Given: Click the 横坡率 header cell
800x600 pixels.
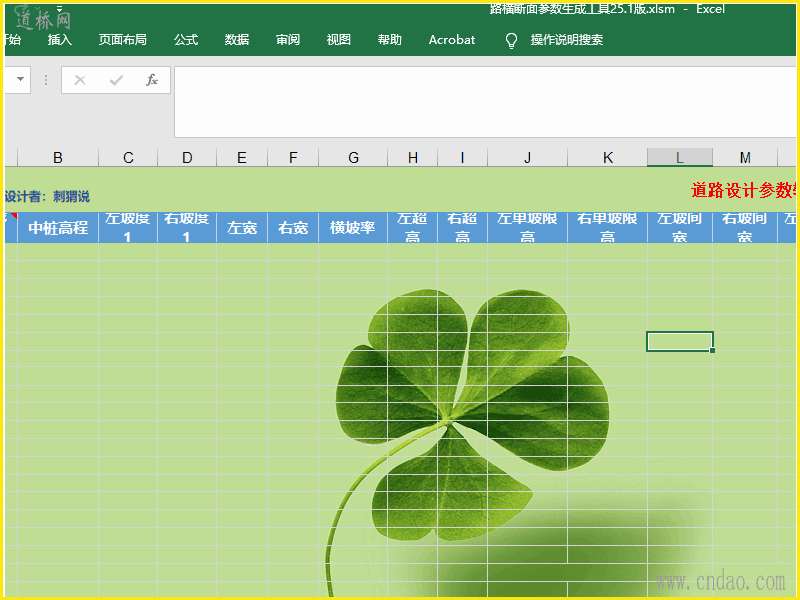Looking at the screenshot, I should point(353,228).
